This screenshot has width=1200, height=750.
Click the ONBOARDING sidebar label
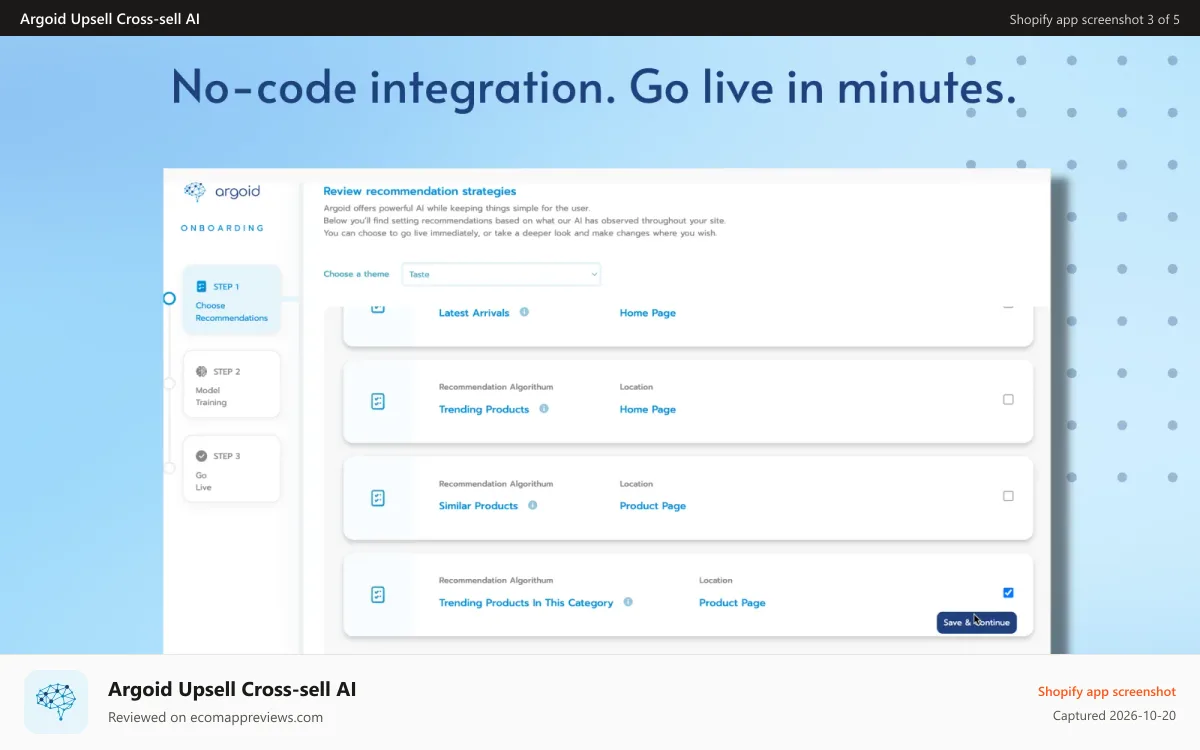click(x=223, y=228)
